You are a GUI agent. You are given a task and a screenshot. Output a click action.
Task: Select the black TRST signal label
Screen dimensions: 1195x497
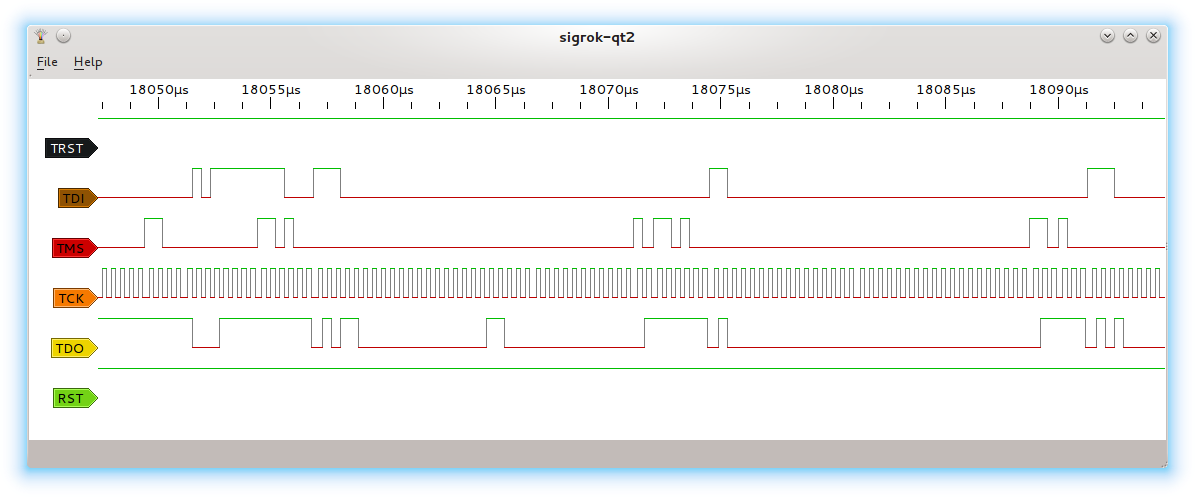(70, 148)
